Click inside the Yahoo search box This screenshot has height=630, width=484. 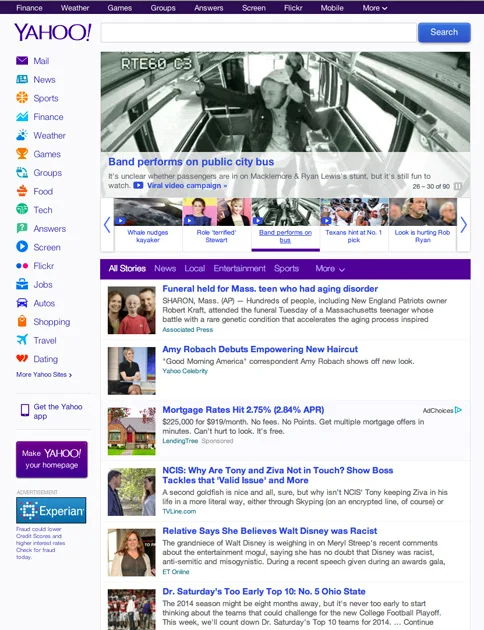258,33
